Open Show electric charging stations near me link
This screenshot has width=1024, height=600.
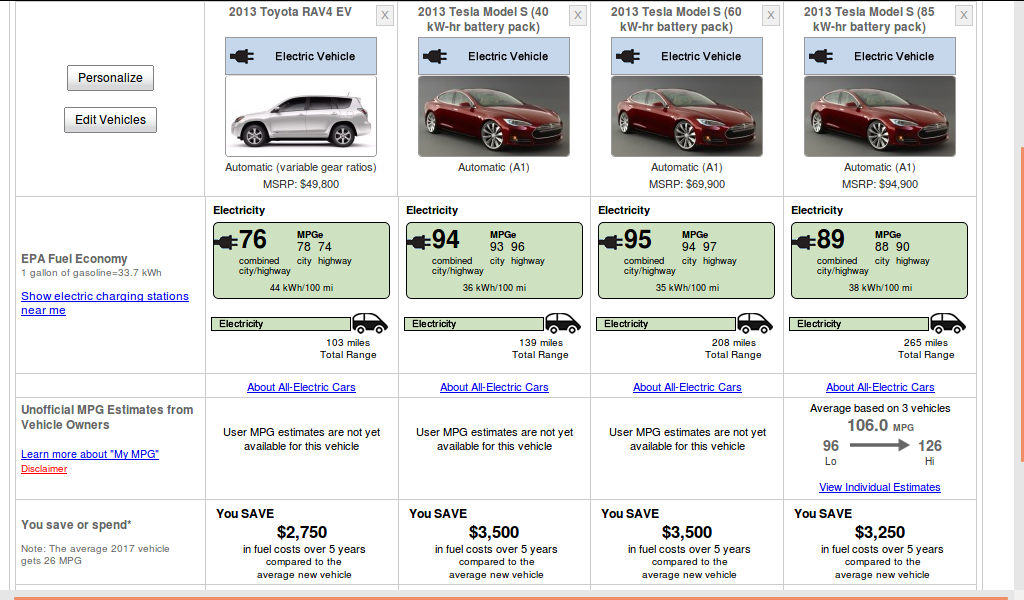click(x=104, y=303)
